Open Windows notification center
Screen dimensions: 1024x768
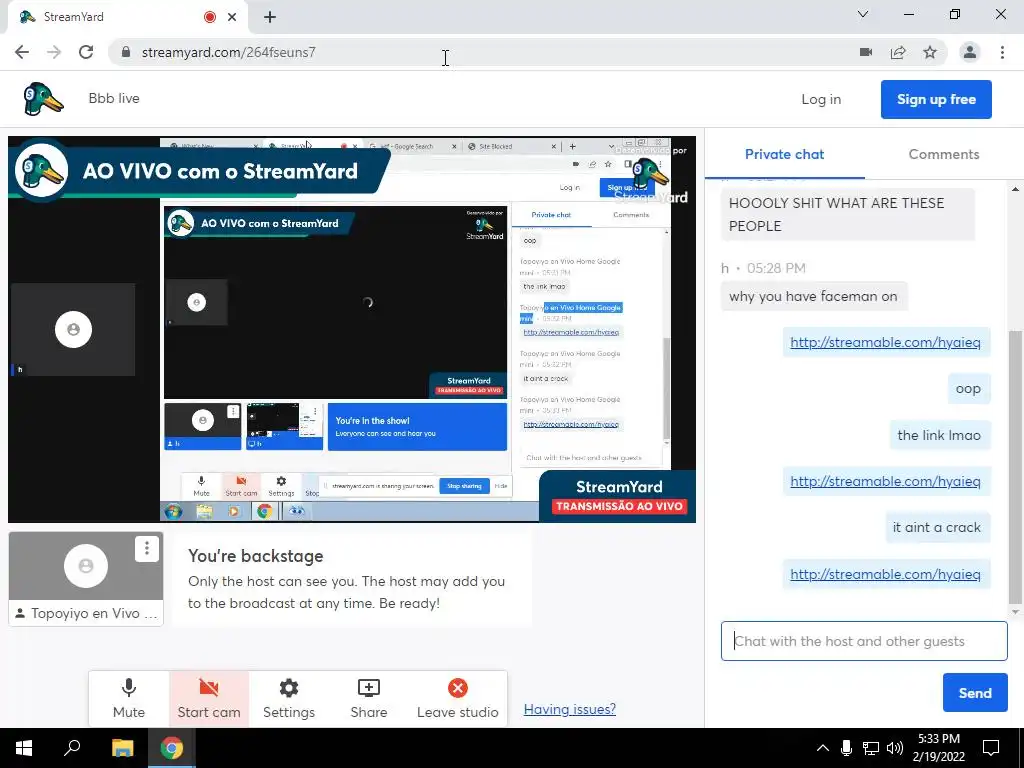[991, 748]
